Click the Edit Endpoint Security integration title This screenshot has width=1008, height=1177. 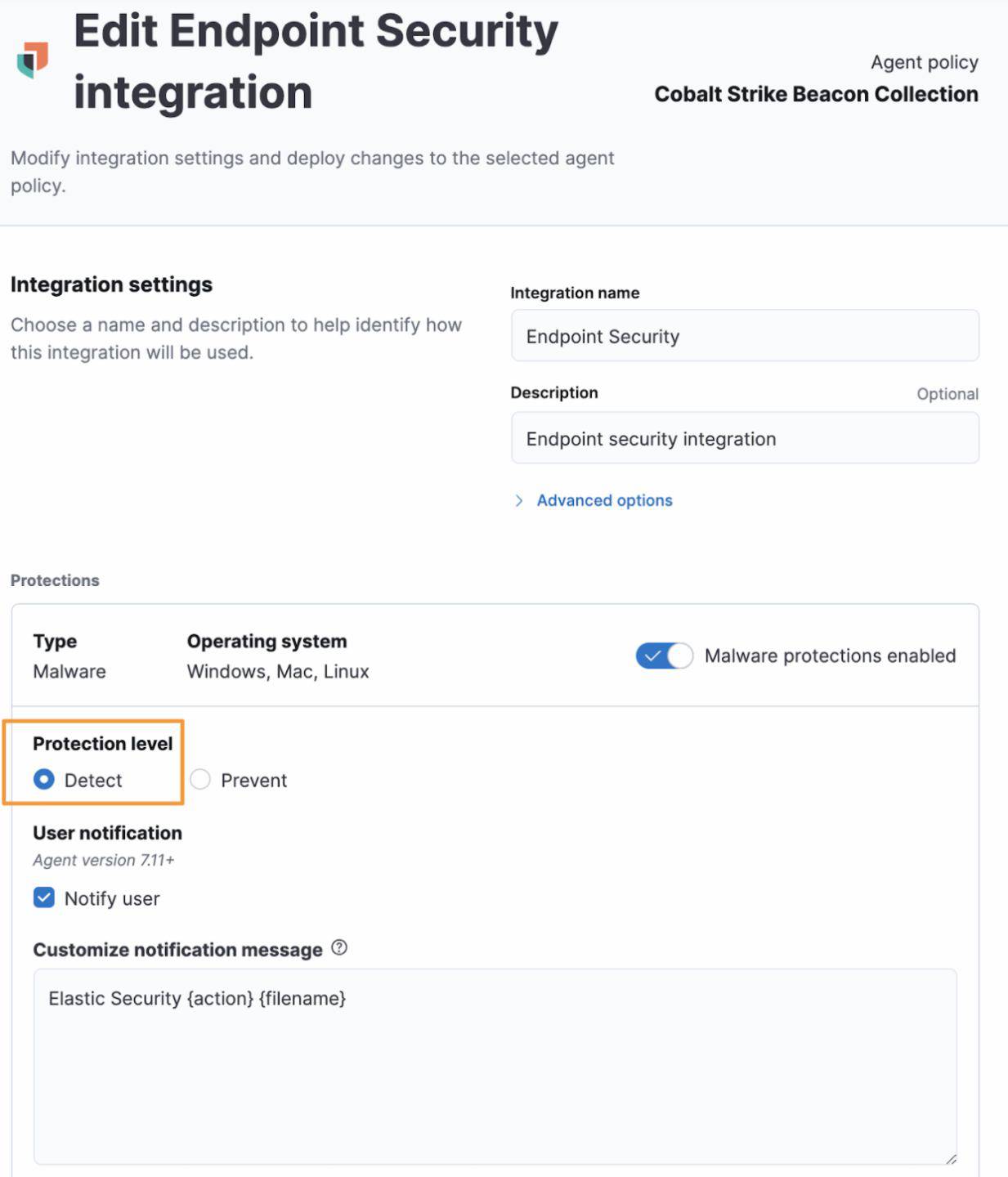click(316, 61)
